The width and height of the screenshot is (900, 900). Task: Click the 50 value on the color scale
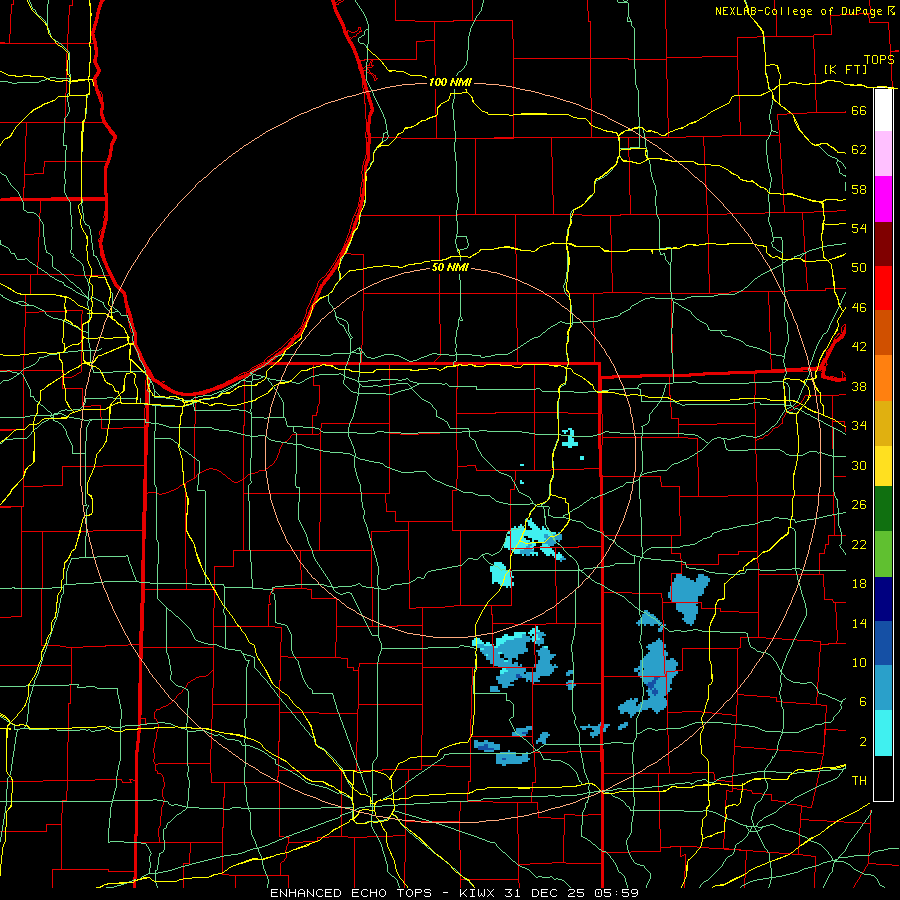859,268
